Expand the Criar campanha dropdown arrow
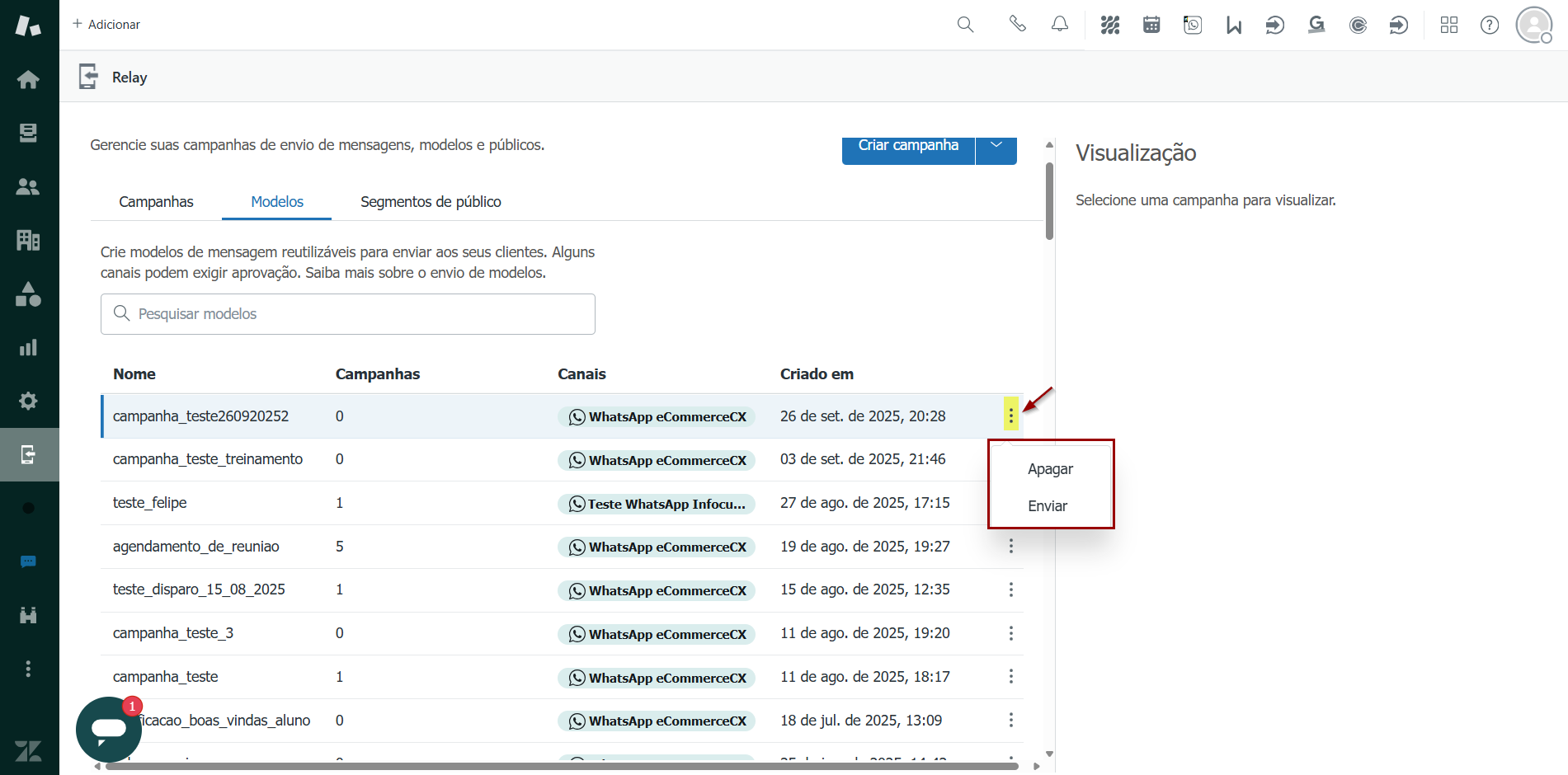 click(996, 146)
